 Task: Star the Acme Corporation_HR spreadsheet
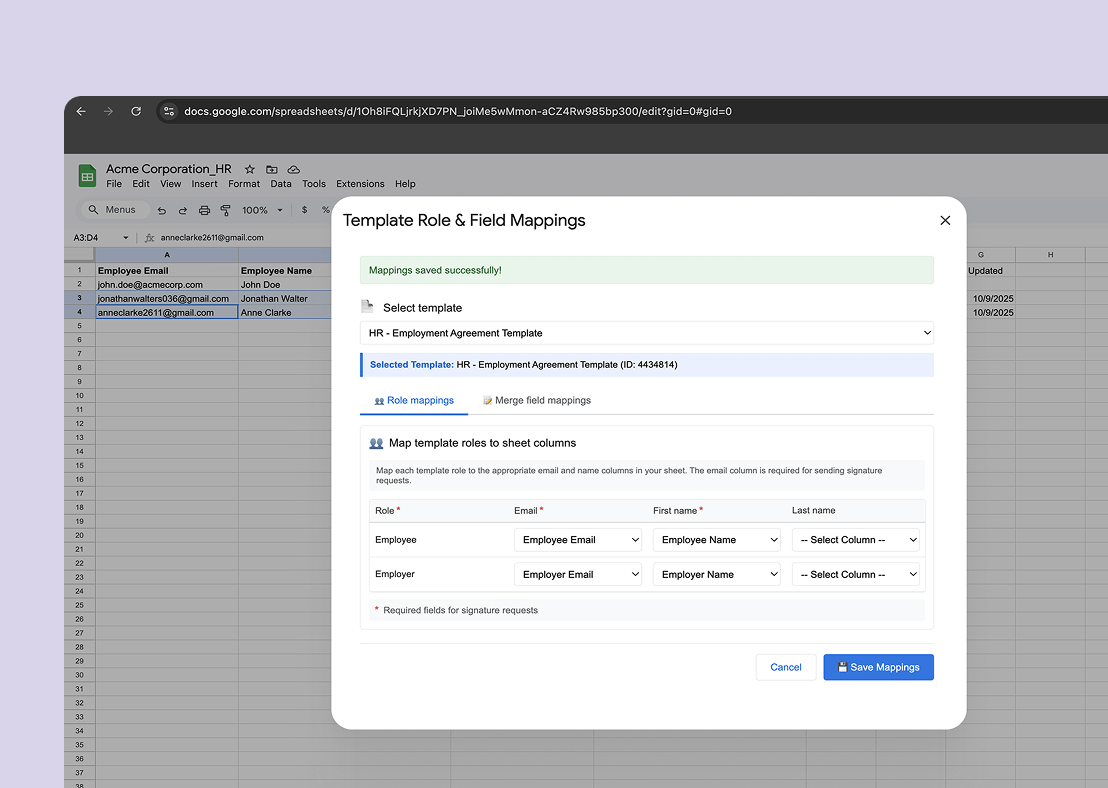pyautogui.click(x=250, y=169)
